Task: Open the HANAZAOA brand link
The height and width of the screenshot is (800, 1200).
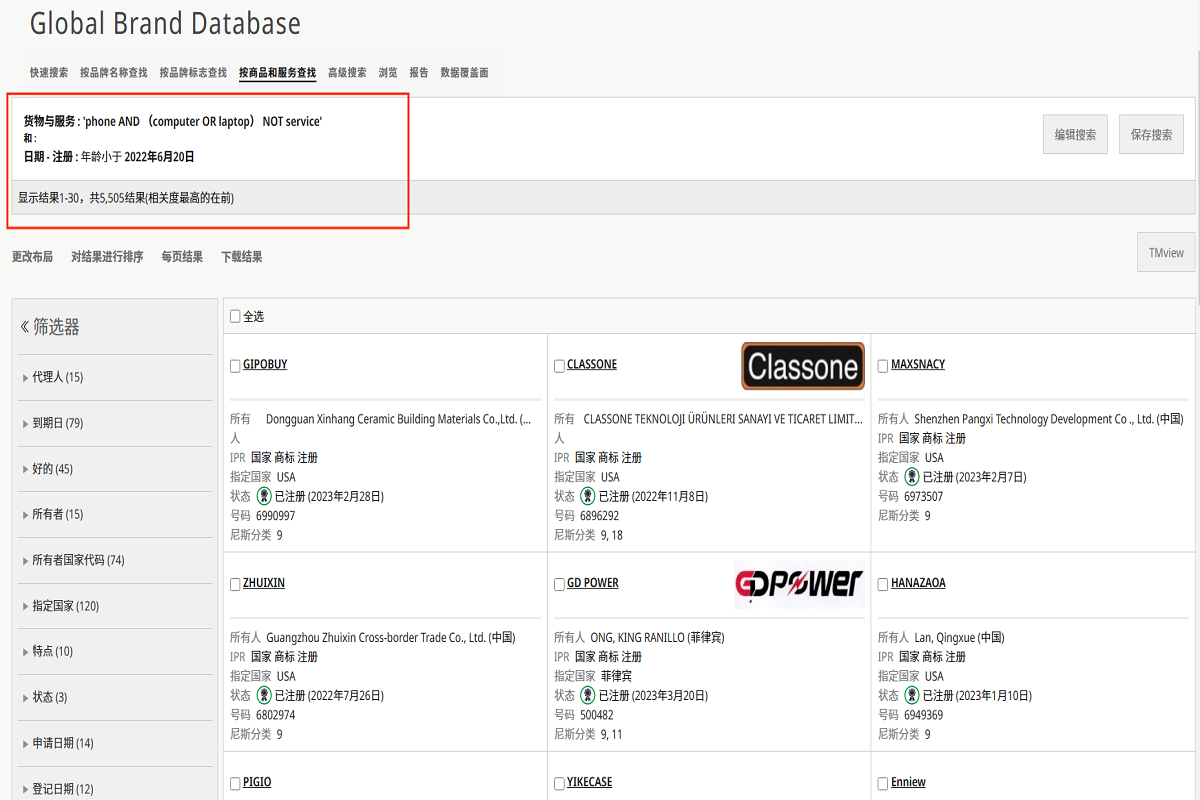Action: point(918,583)
